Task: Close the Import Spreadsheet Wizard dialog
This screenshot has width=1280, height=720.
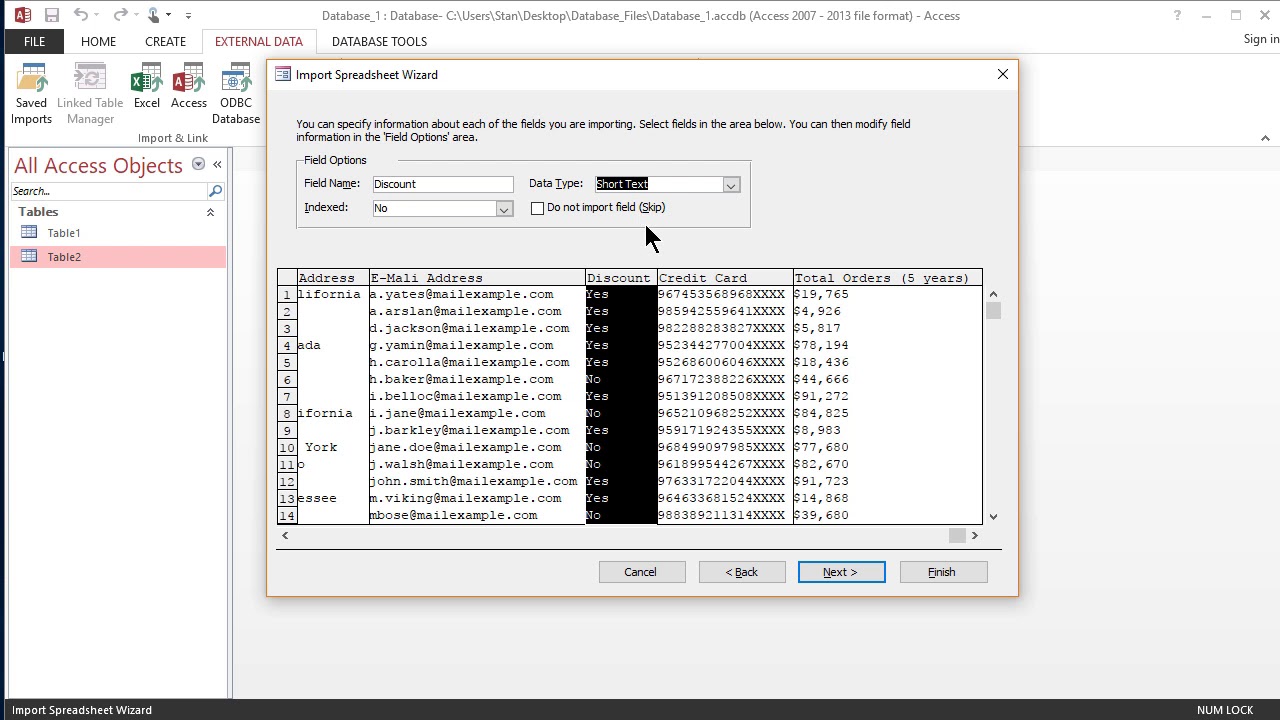Action: (1003, 74)
